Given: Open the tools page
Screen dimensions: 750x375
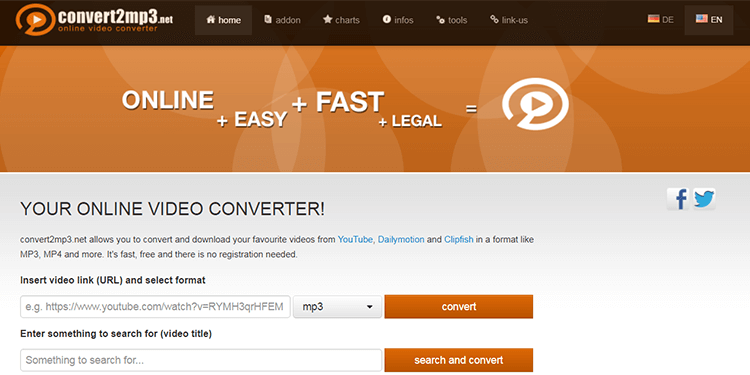Looking at the screenshot, I should tap(452, 20).
